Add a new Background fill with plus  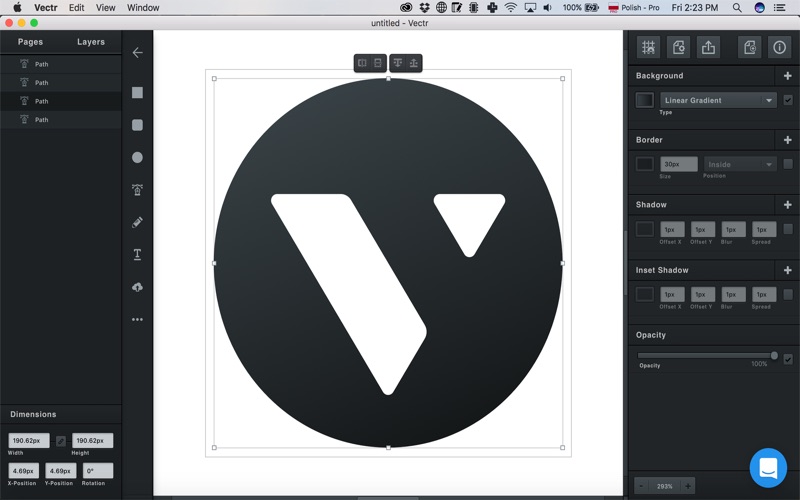[x=787, y=76]
